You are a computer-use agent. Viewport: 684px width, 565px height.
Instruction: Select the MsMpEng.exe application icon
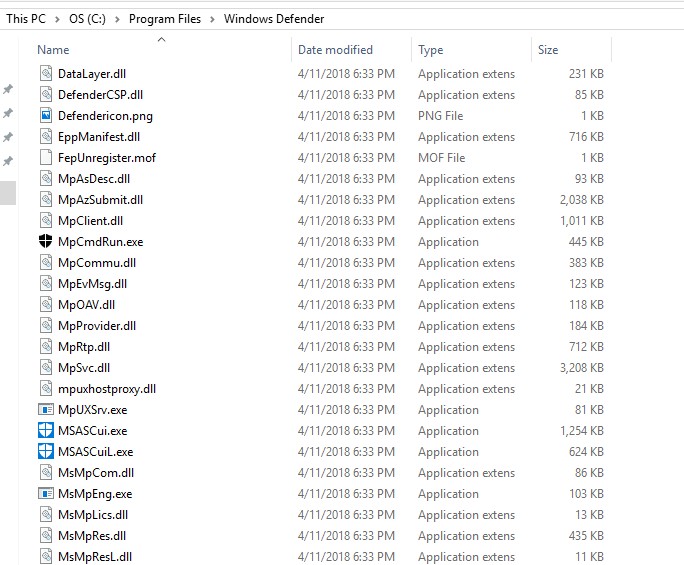[x=46, y=493]
